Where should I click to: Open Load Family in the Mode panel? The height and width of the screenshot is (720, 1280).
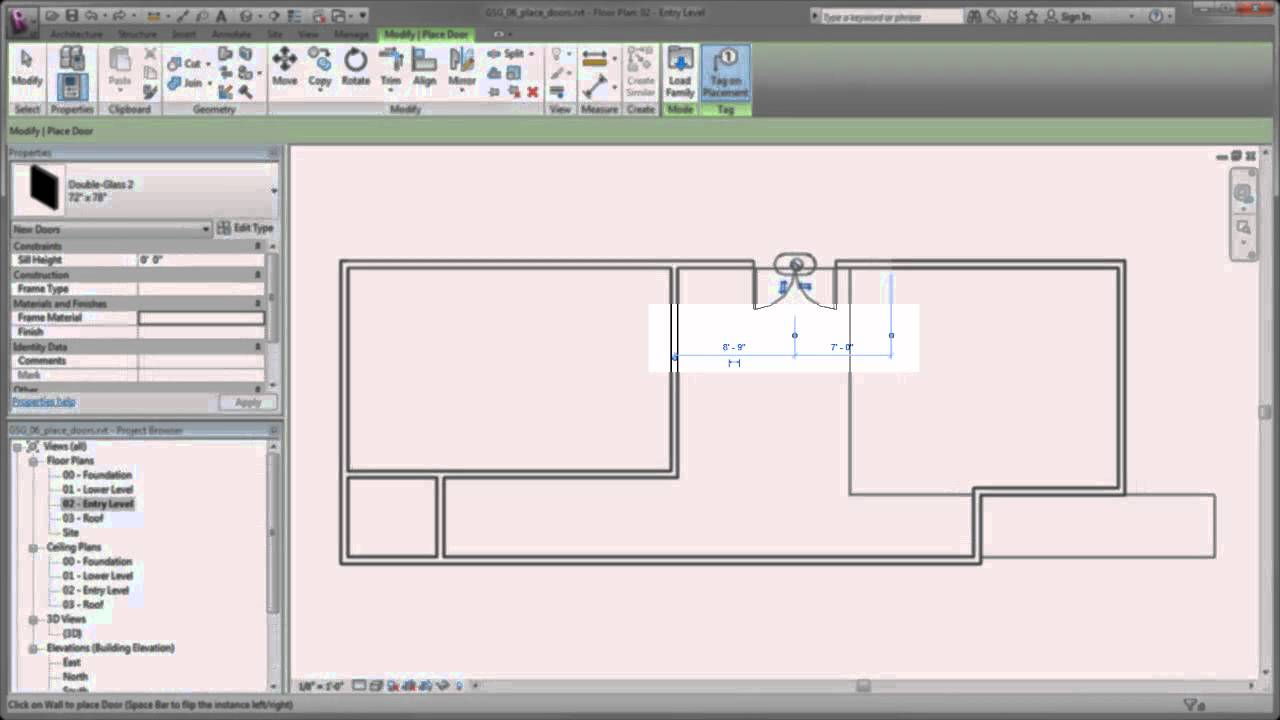pyautogui.click(x=679, y=72)
